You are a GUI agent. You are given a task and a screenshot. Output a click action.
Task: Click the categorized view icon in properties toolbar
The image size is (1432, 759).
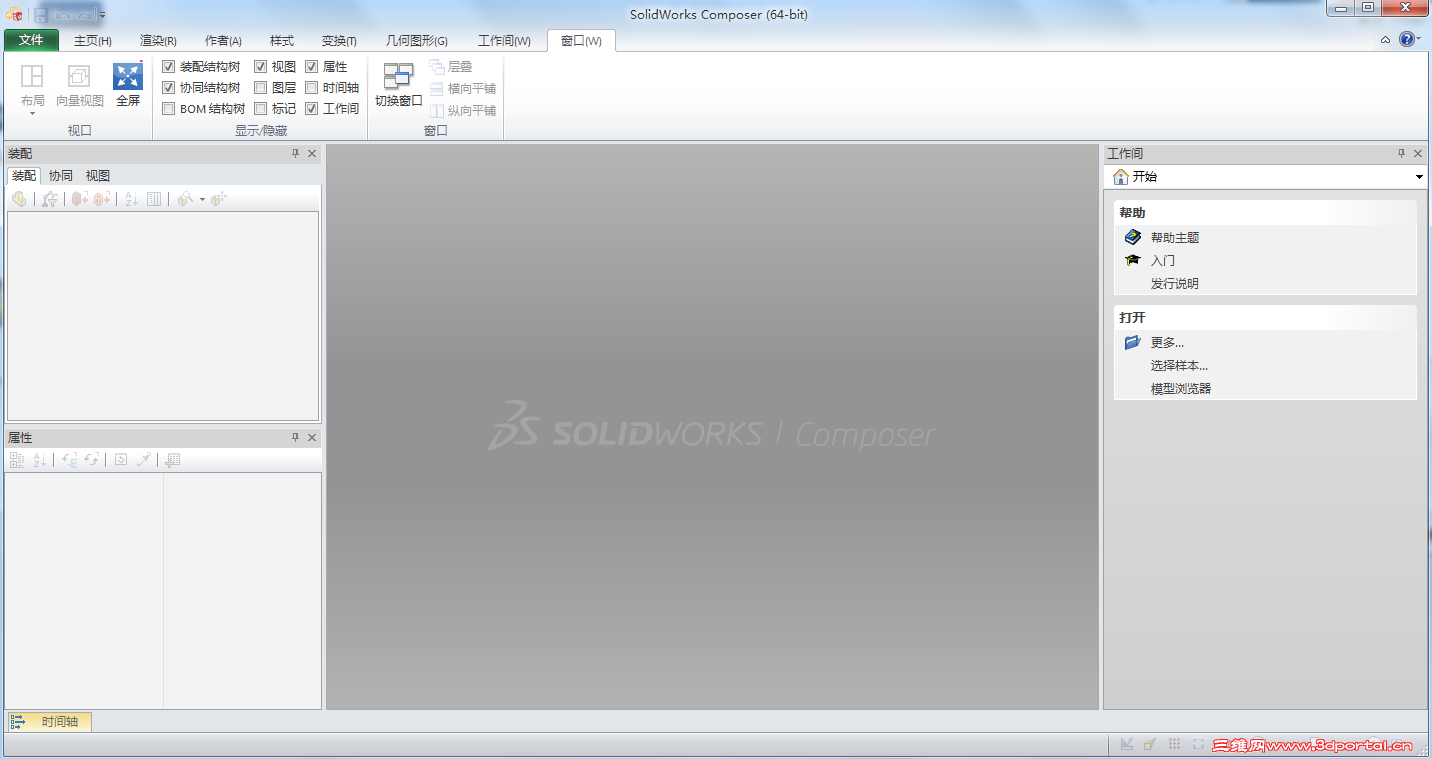(17, 460)
